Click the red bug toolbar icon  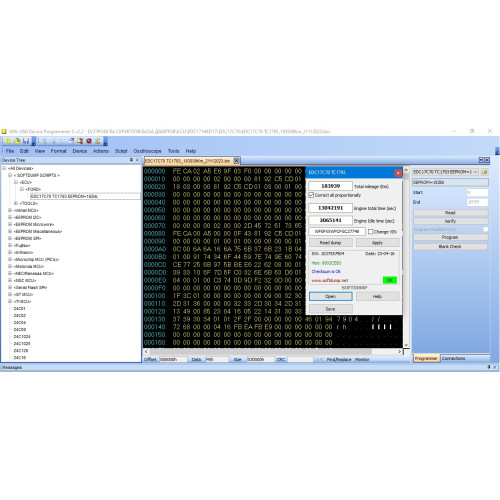(x=89, y=141)
